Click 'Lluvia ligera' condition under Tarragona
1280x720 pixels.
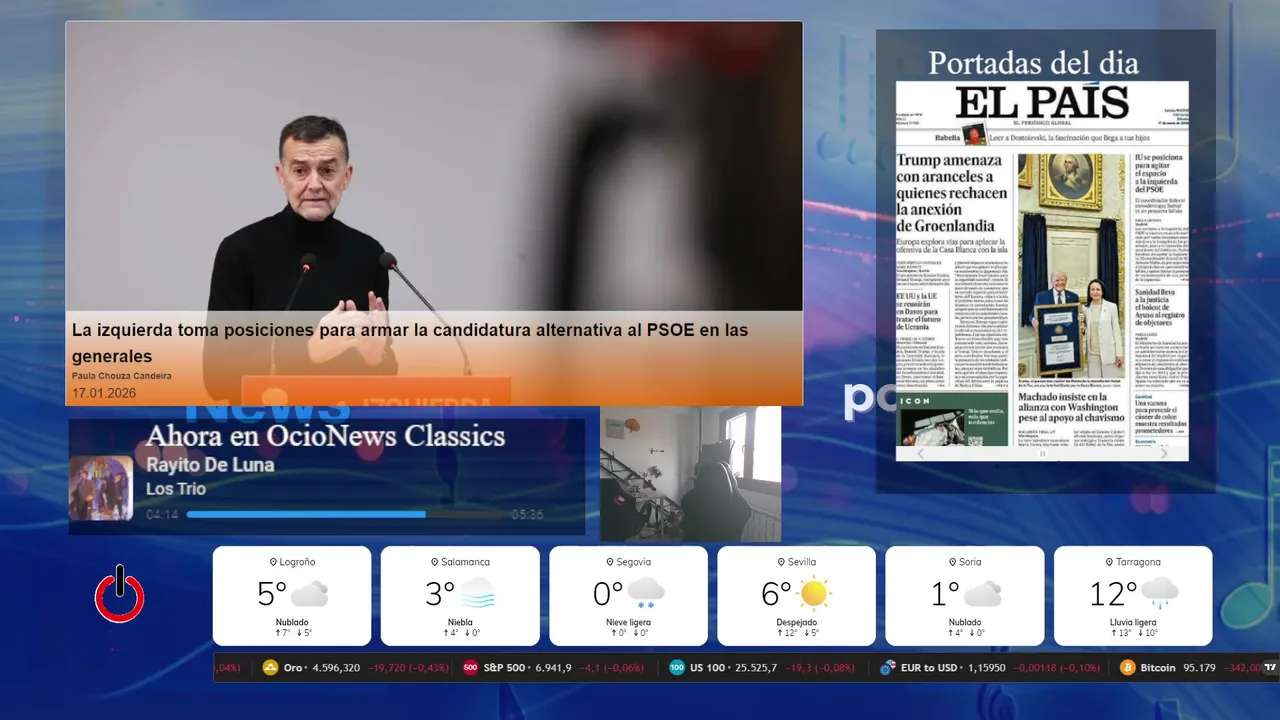click(1133, 622)
